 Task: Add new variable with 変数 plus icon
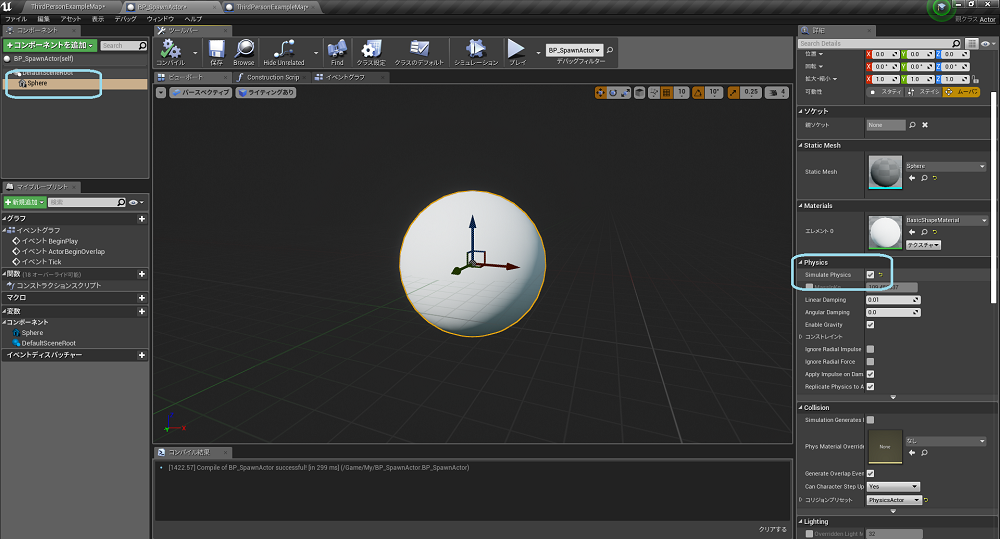(142, 311)
